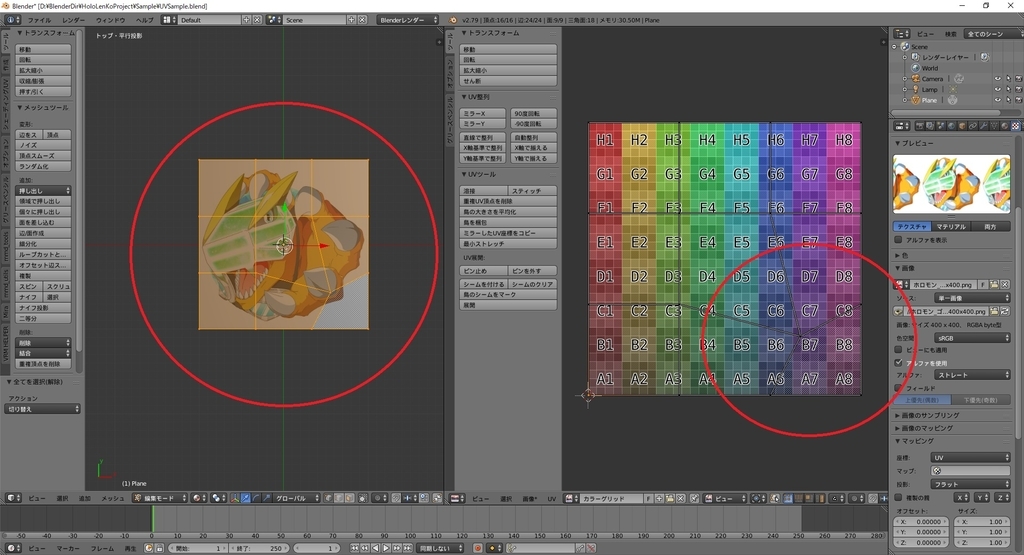Open the メッシュ menu in 3D view header
This screenshot has height=555, width=1024.
click(x=112, y=498)
